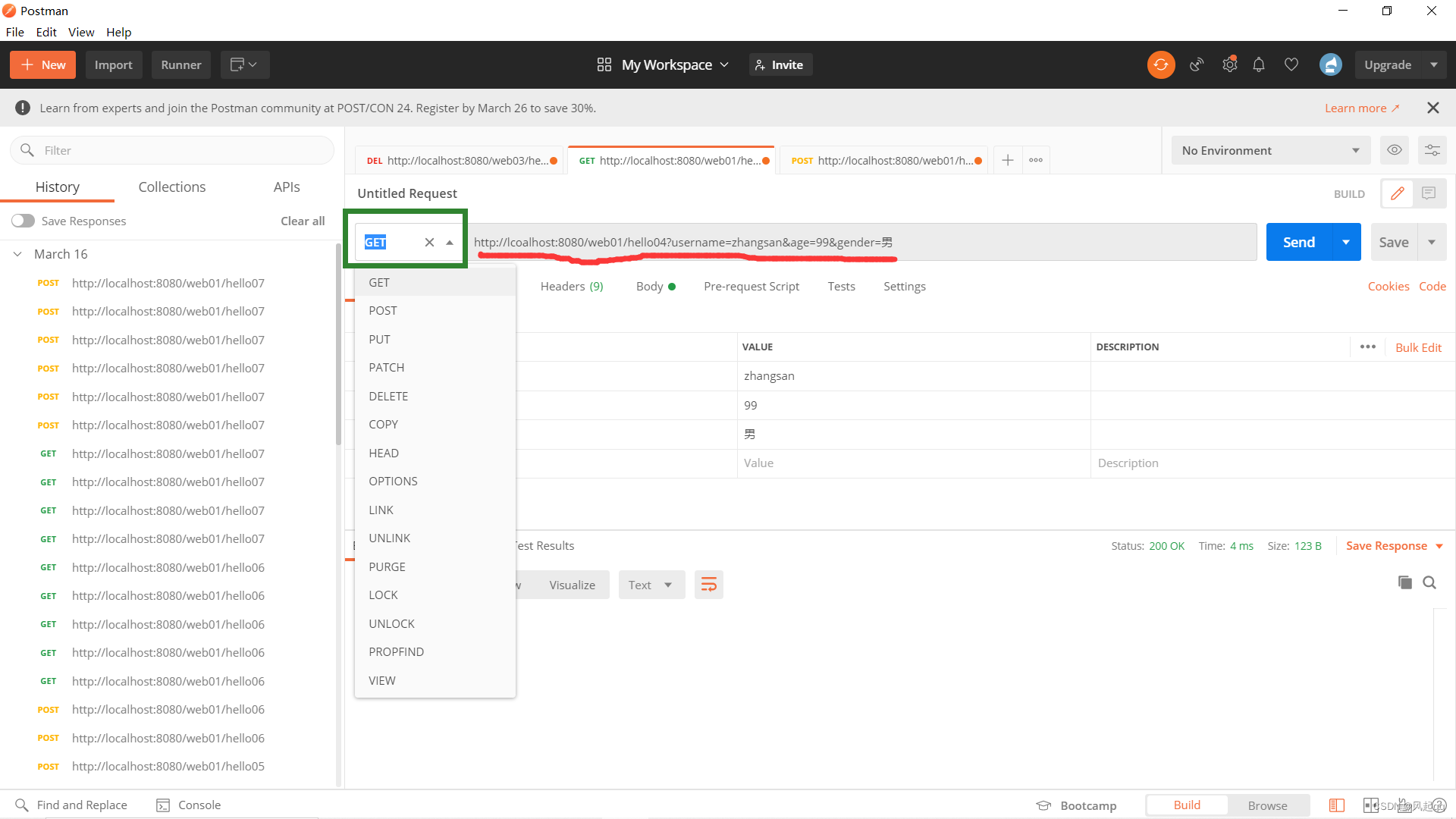Toggle the line wrap icon in response
Screen dimensions: 1456x819
(708, 585)
